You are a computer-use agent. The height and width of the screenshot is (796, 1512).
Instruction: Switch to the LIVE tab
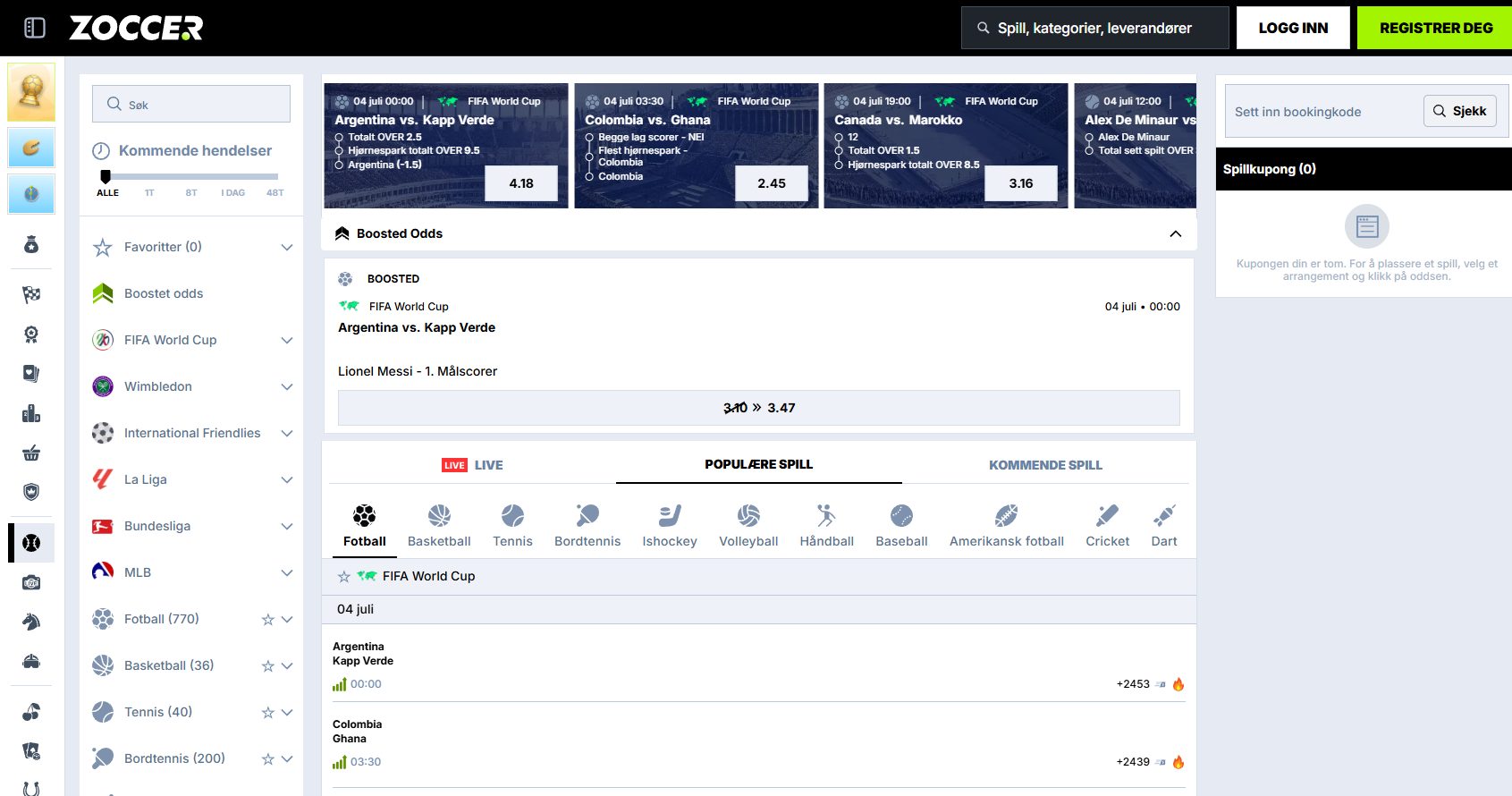(473, 465)
